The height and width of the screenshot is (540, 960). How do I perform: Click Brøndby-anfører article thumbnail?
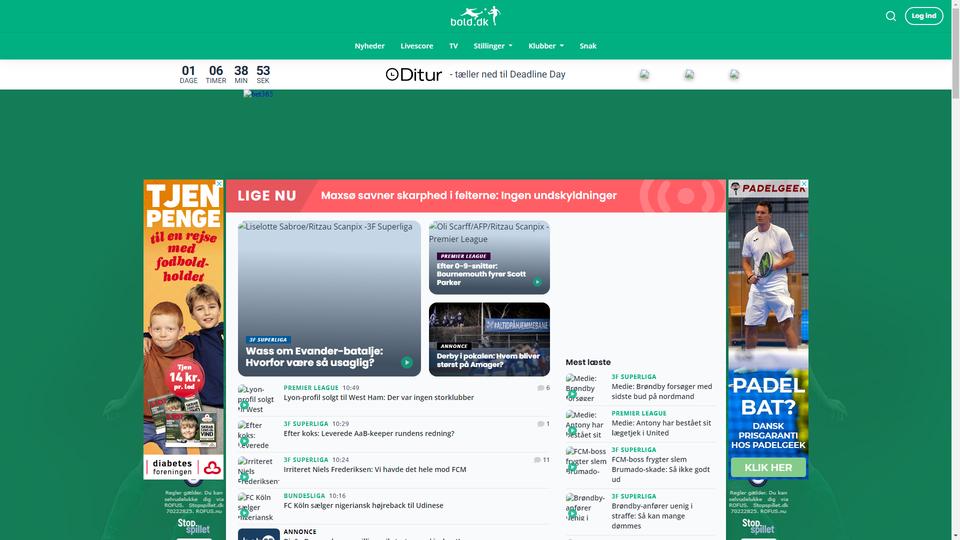[x=586, y=508]
